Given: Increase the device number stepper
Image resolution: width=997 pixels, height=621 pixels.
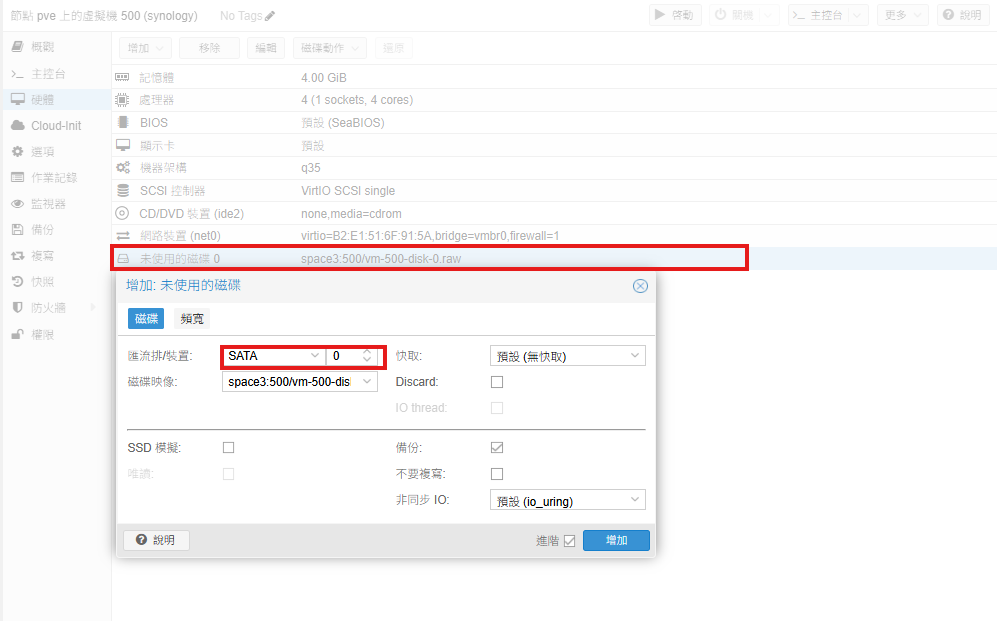Looking at the screenshot, I should [x=367, y=352].
